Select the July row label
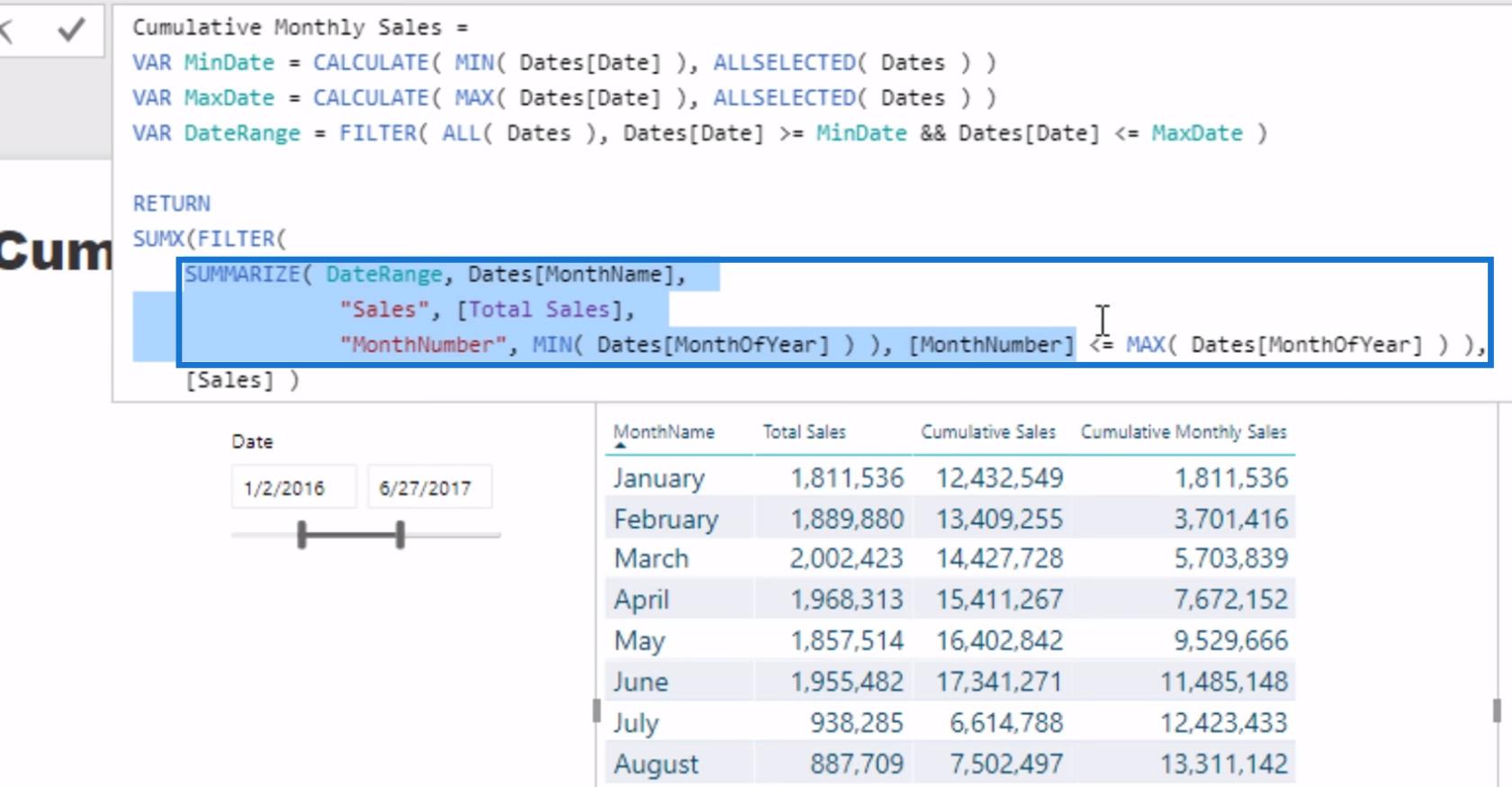The height and width of the screenshot is (787, 1512). [636, 723]
